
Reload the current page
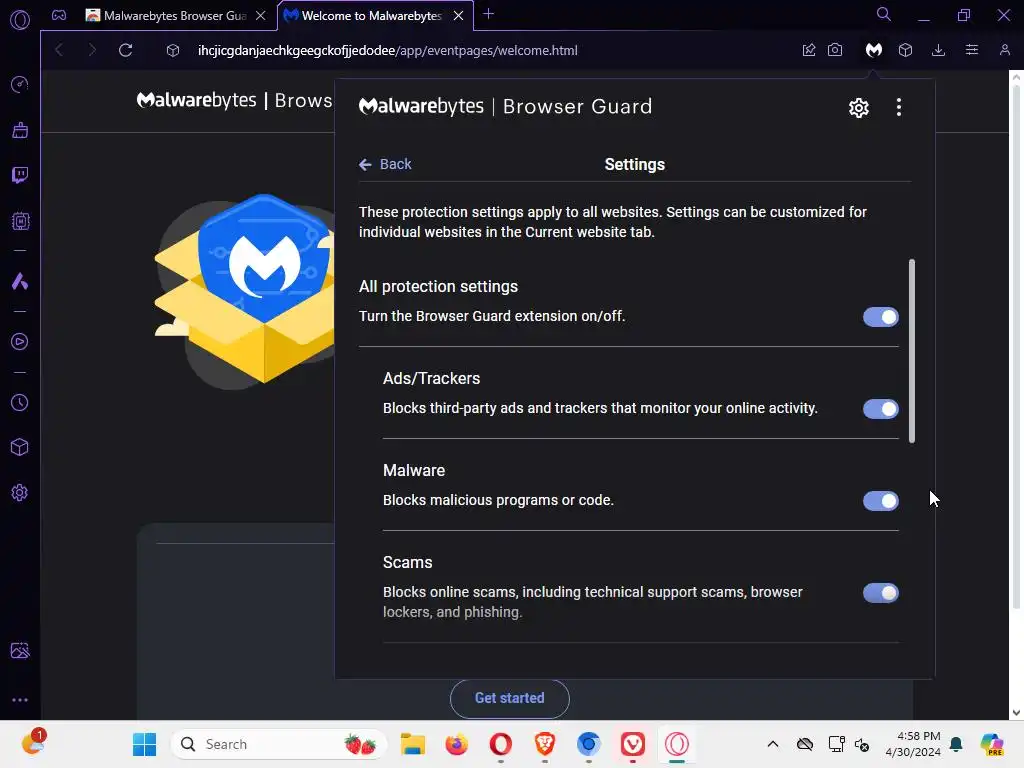pyautogui.click(x=125, y=50)
